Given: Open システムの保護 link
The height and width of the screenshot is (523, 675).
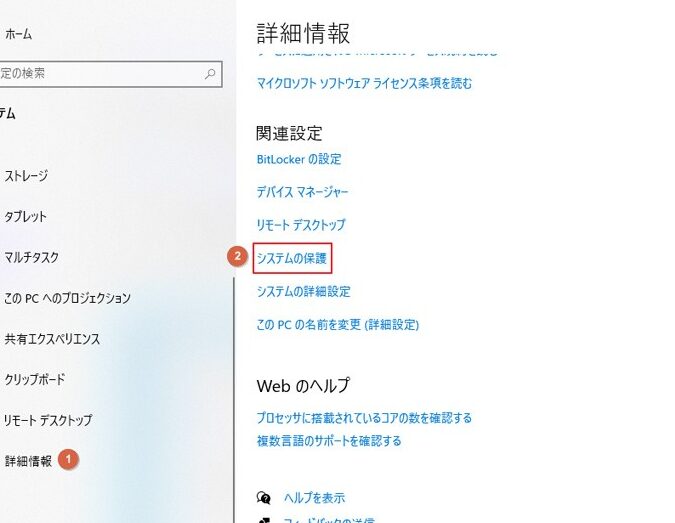Looking at the screenshot, I should coord(292,258).
